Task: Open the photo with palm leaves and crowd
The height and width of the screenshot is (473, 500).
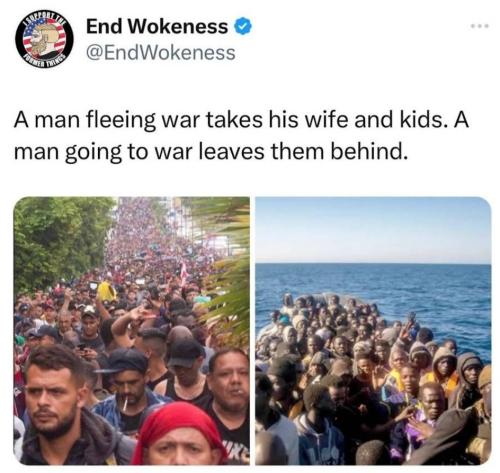Action: tap(132, 330)
